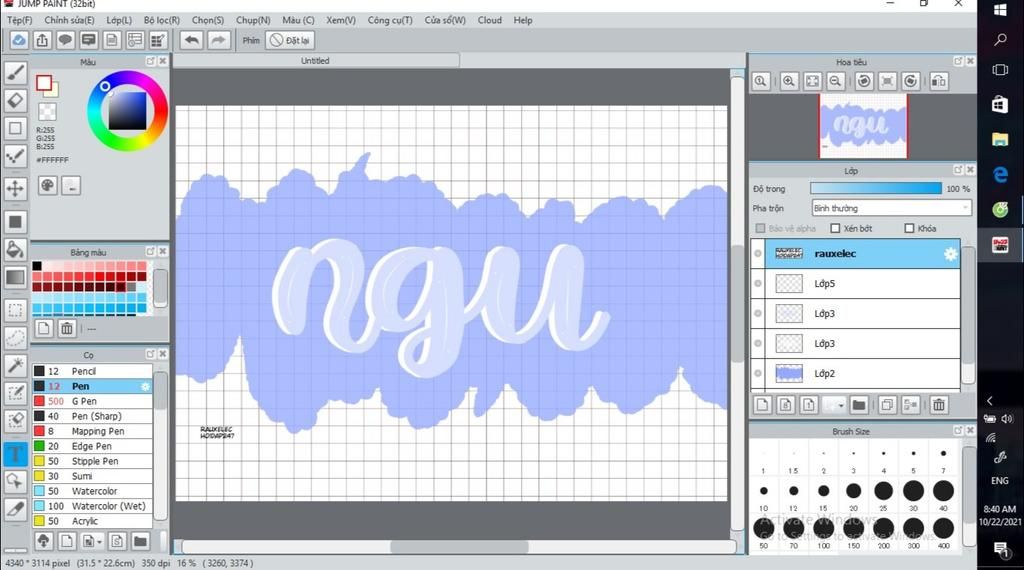The height and width of the screenshot is (570, 1024).
Task: Open the Công cụ(T) menu
Action: tap(390, 20)
